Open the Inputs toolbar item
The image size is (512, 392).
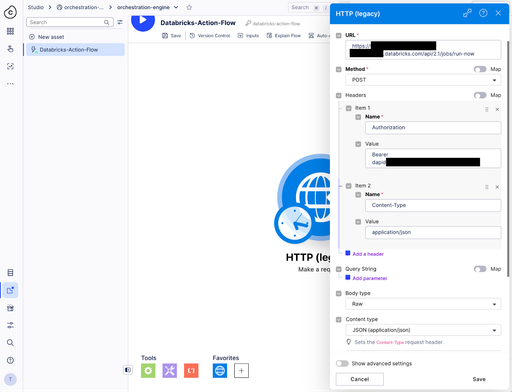pos(248,36)
